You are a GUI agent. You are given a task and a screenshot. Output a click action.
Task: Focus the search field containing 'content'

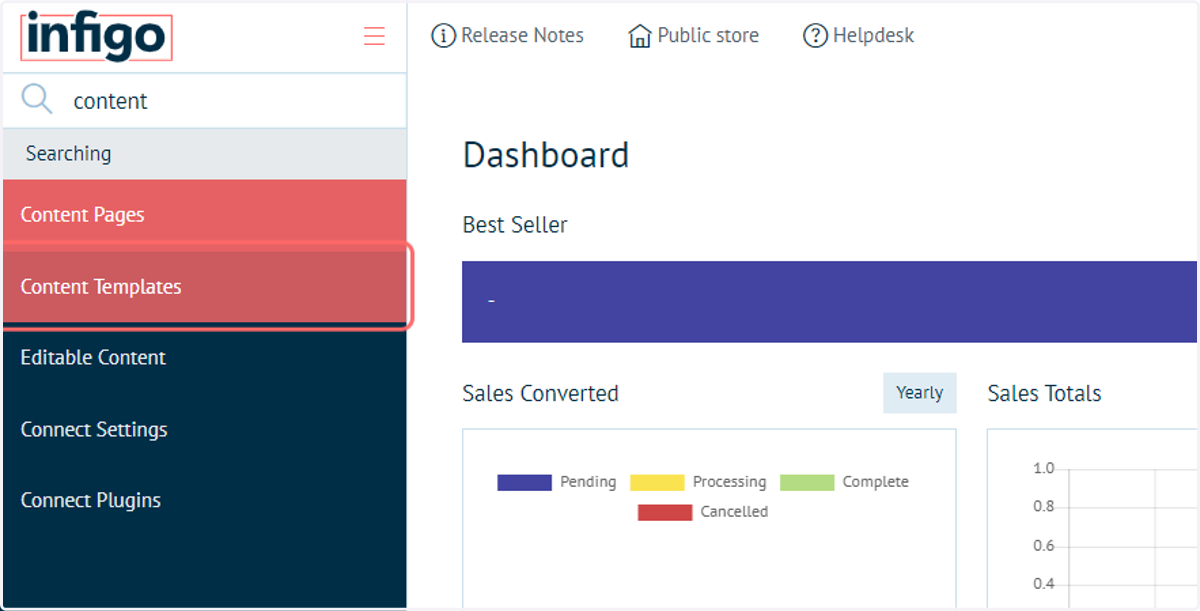[205, 101]
